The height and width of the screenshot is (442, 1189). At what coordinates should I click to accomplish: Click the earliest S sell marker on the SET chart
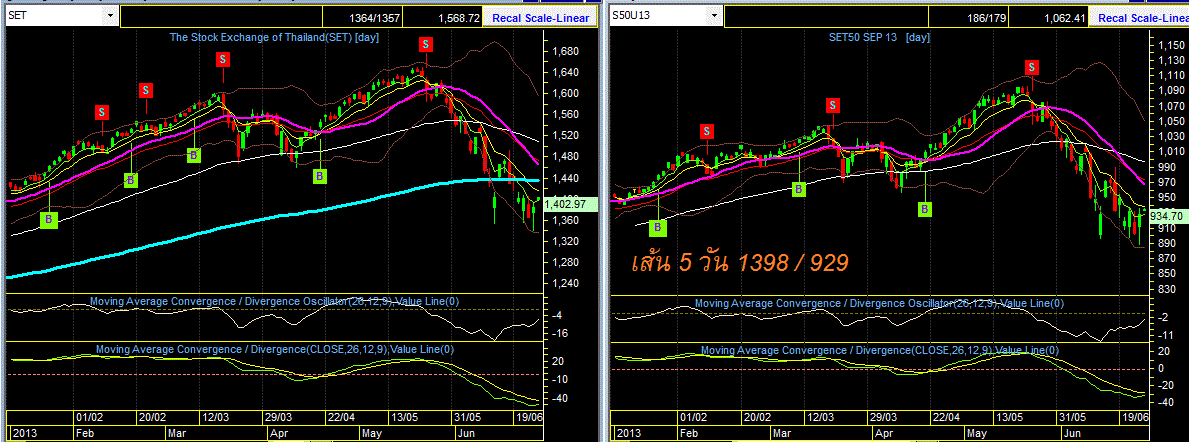pos(102,112)
